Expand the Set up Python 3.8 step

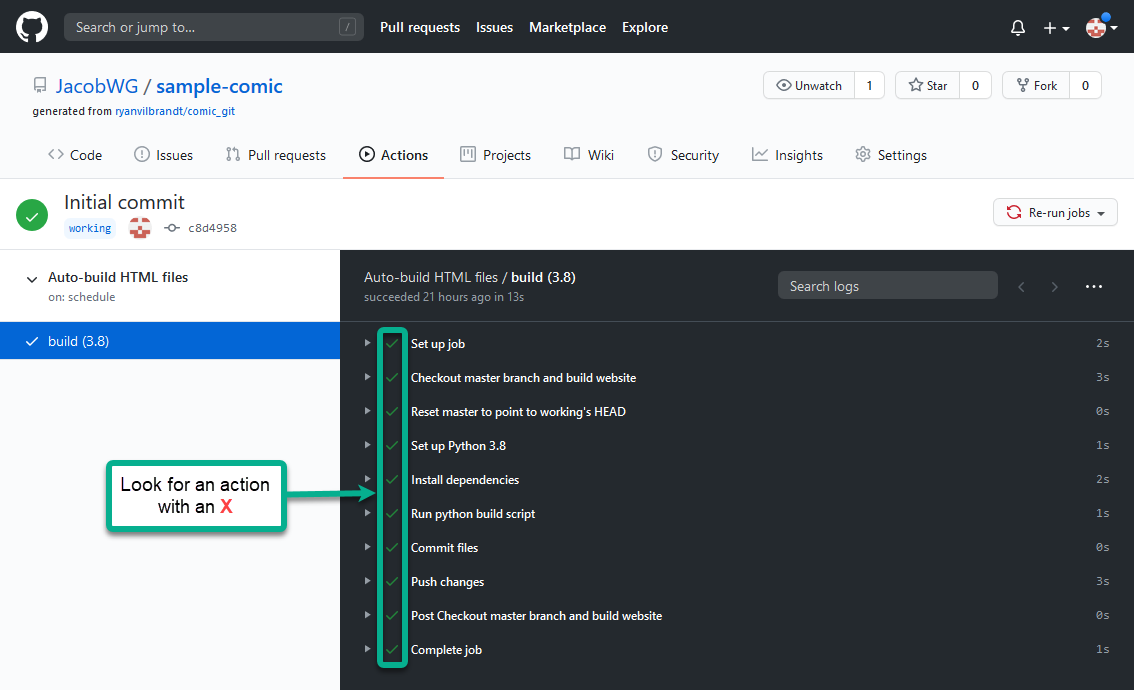[x=367, y=445]
